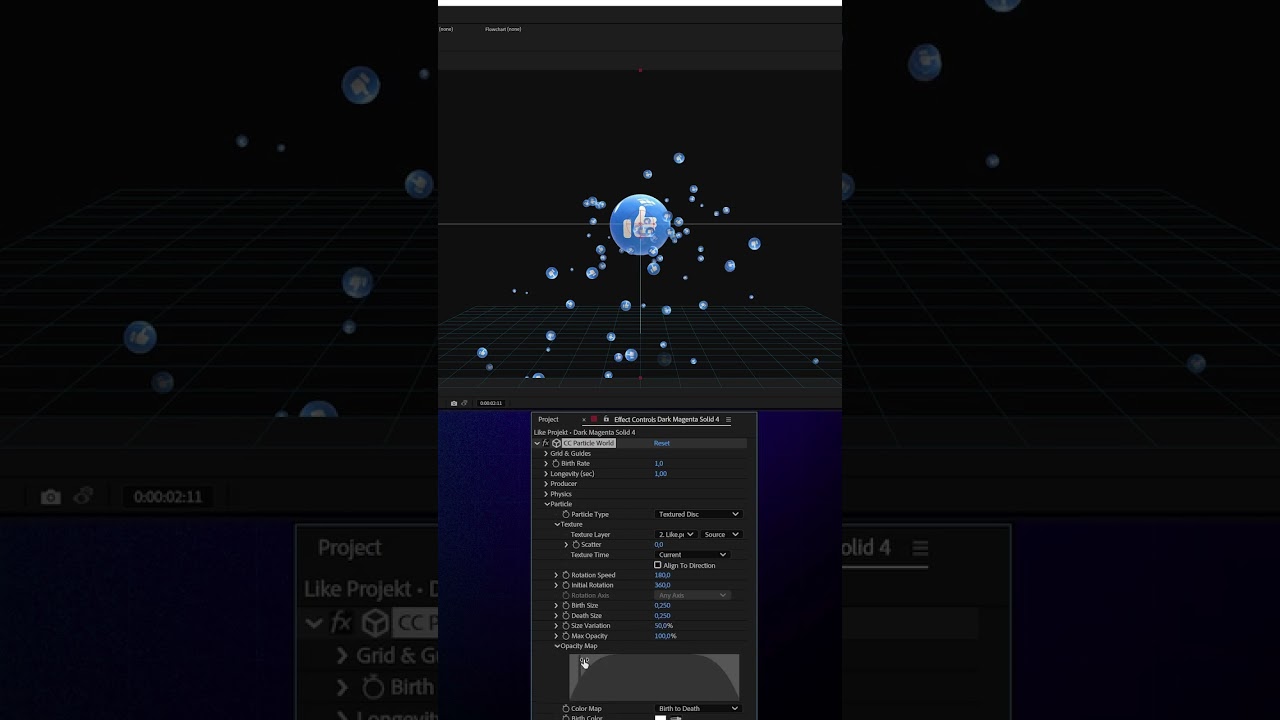Collapse the CC Particle World effect
Image resolution: width=1280 pixels, height=720 pixels.
coord(537,443)
